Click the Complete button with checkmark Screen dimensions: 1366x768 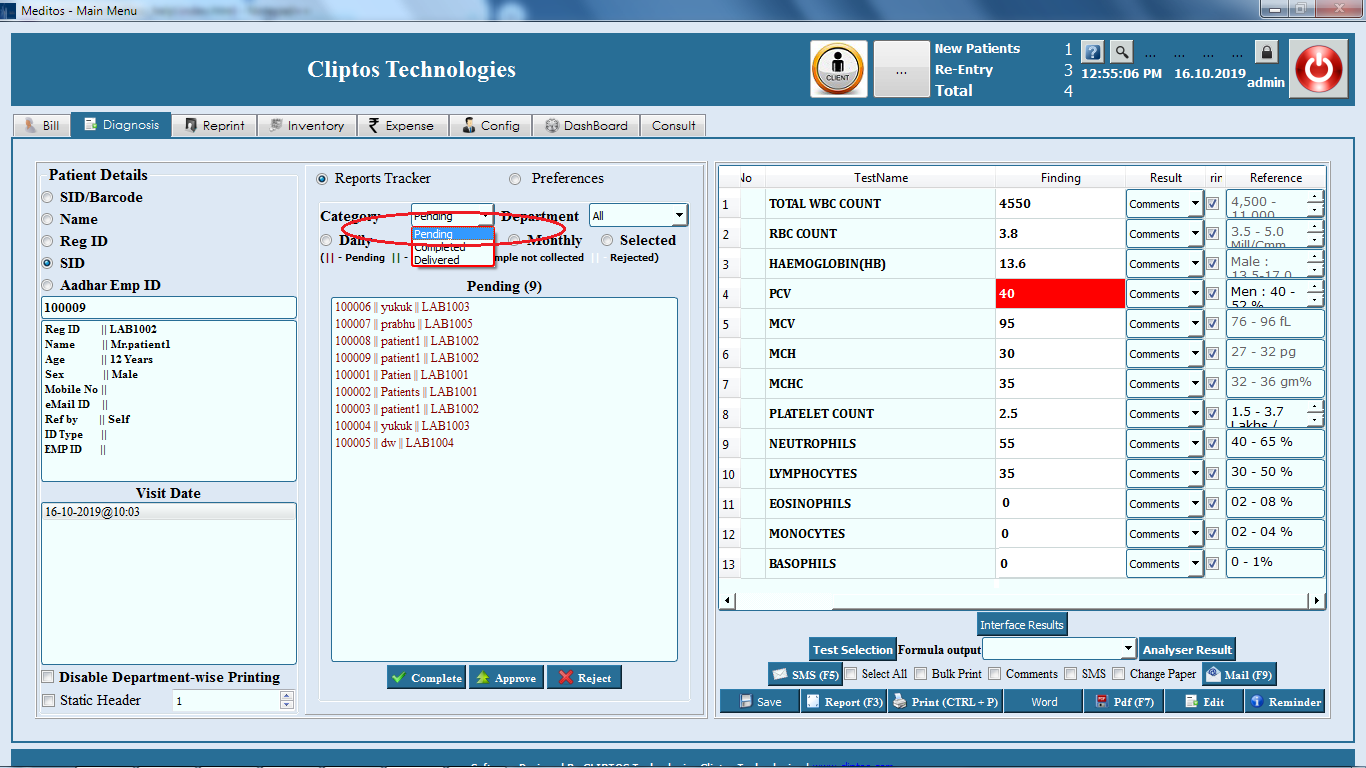[x=426, y=677]
